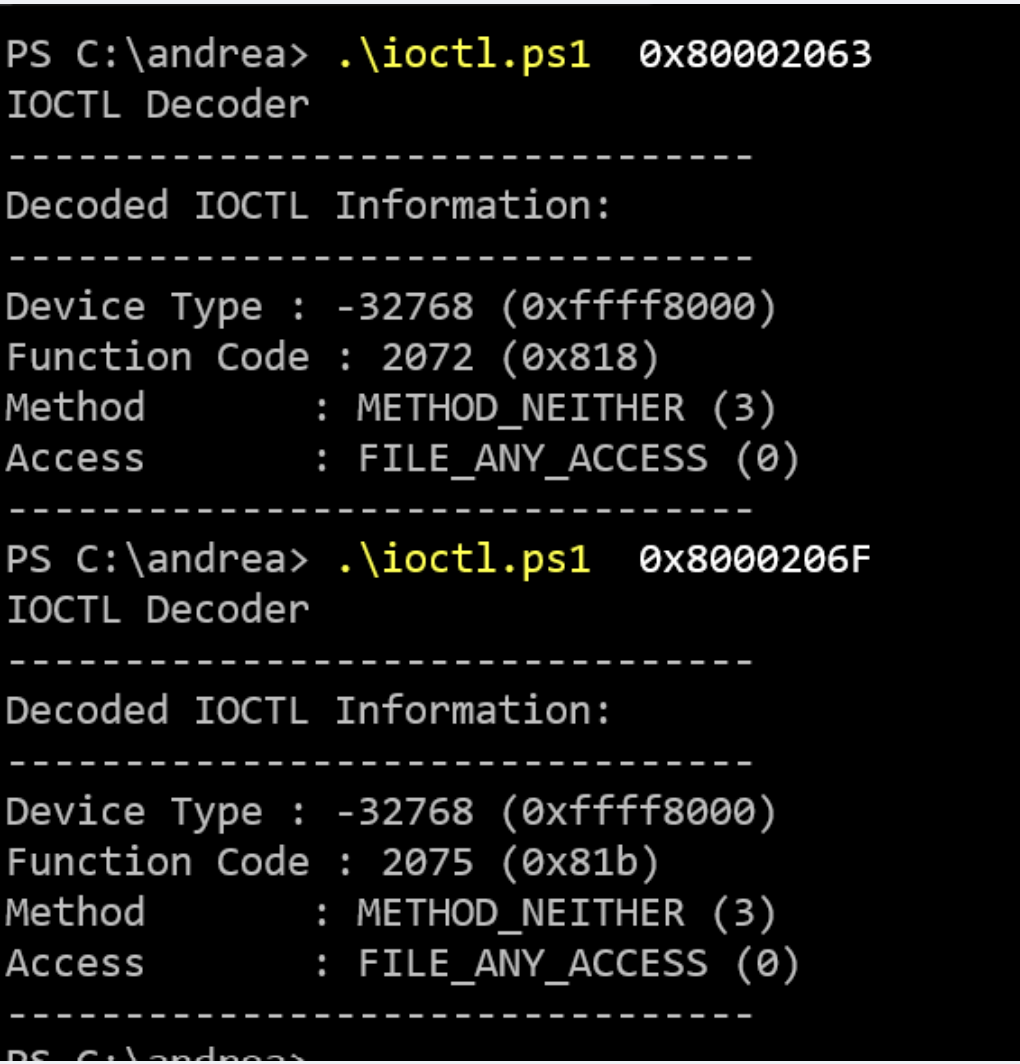Click the second IOCTL Decoder heading line

pyautogui.click(x=157, y=610)
